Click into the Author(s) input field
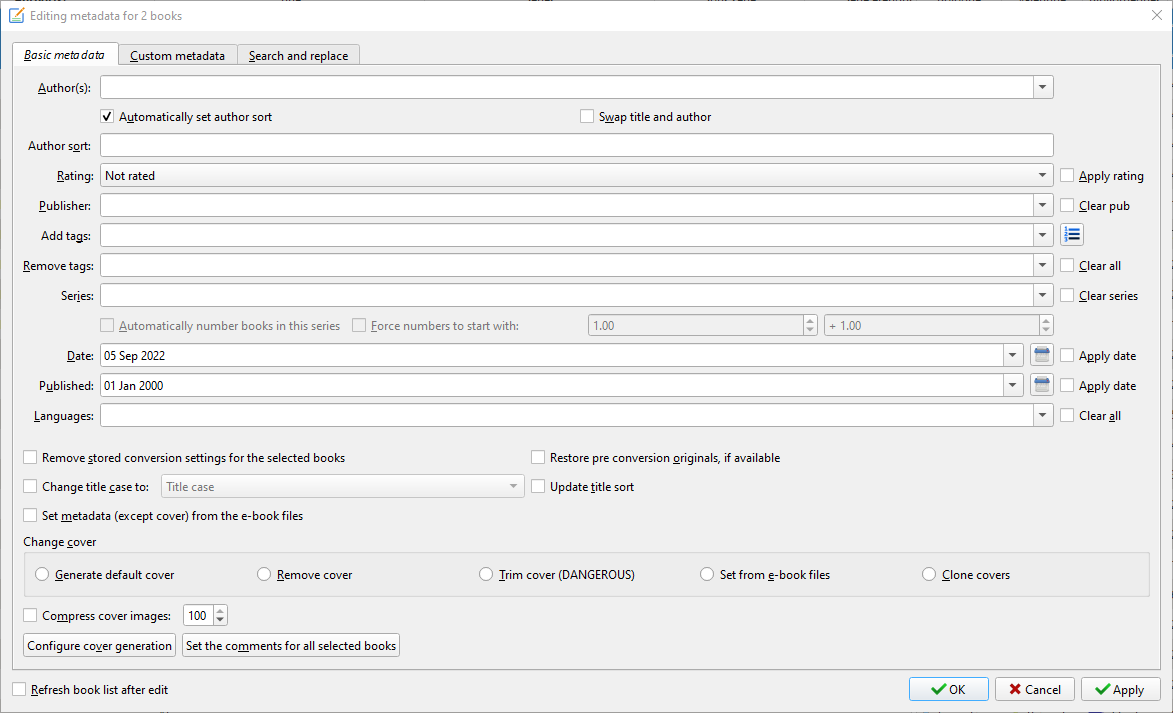 [x=567, y=87]
